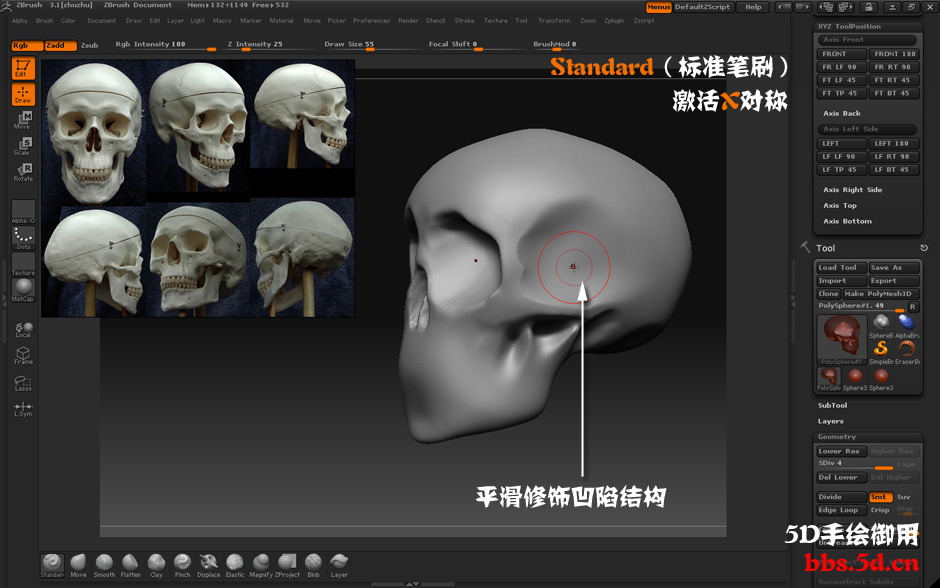The image size is (940, 588).
Task: Open the MatCap material selector
Action: click(23, 290)
